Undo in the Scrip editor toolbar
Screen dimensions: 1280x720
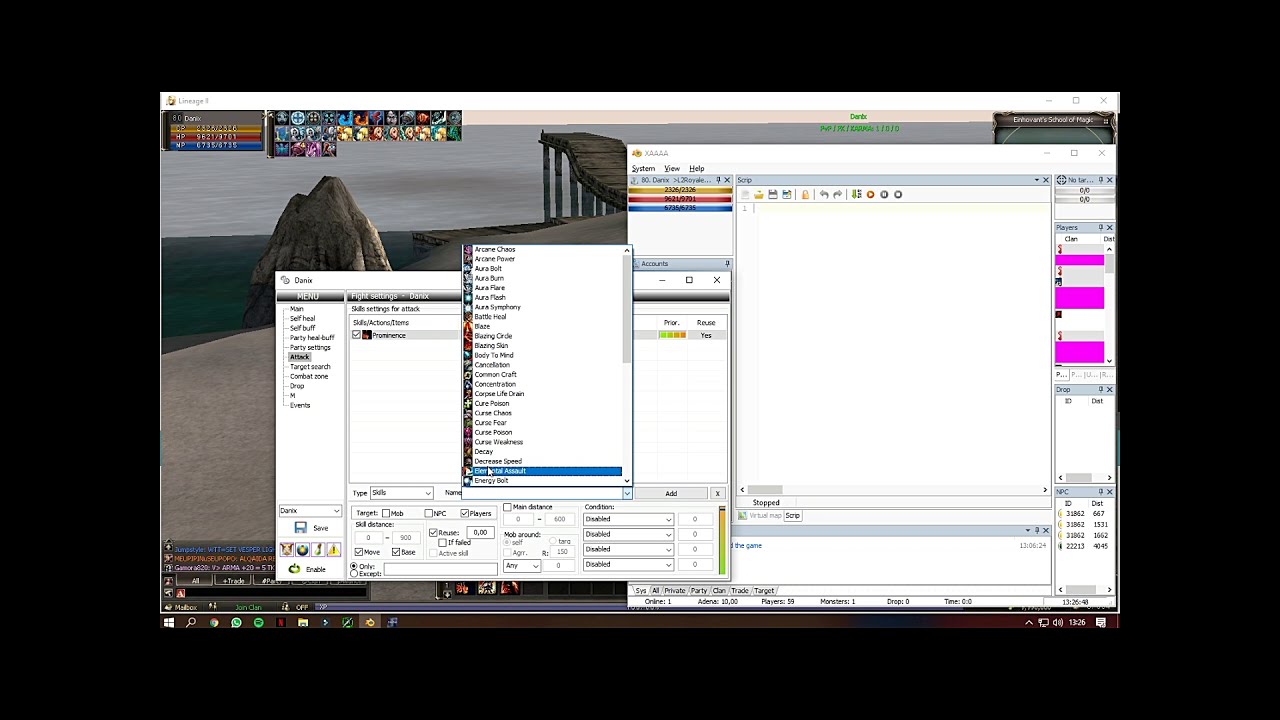(x=824, y=194)
